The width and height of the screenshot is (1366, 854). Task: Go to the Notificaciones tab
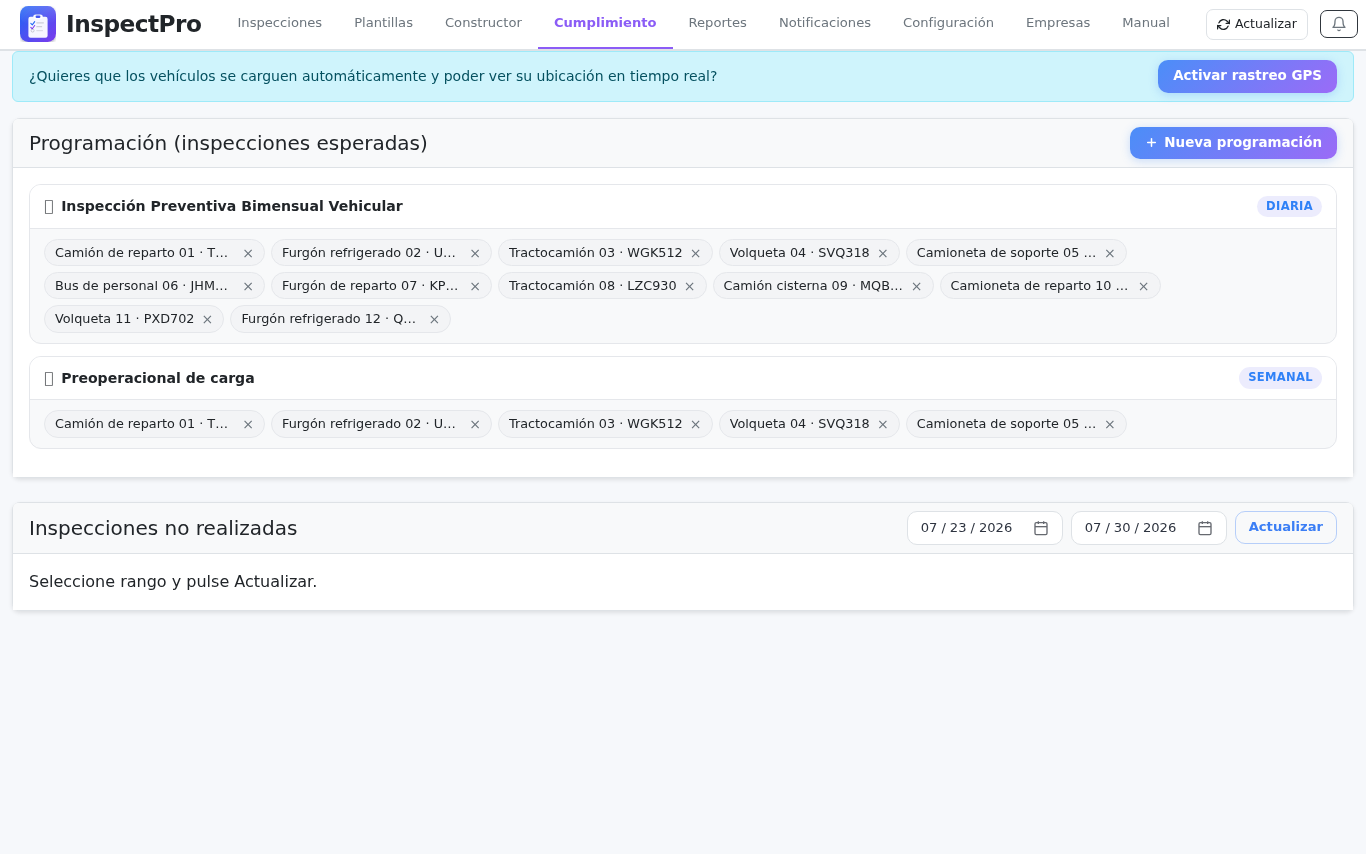tap(825, 23)
